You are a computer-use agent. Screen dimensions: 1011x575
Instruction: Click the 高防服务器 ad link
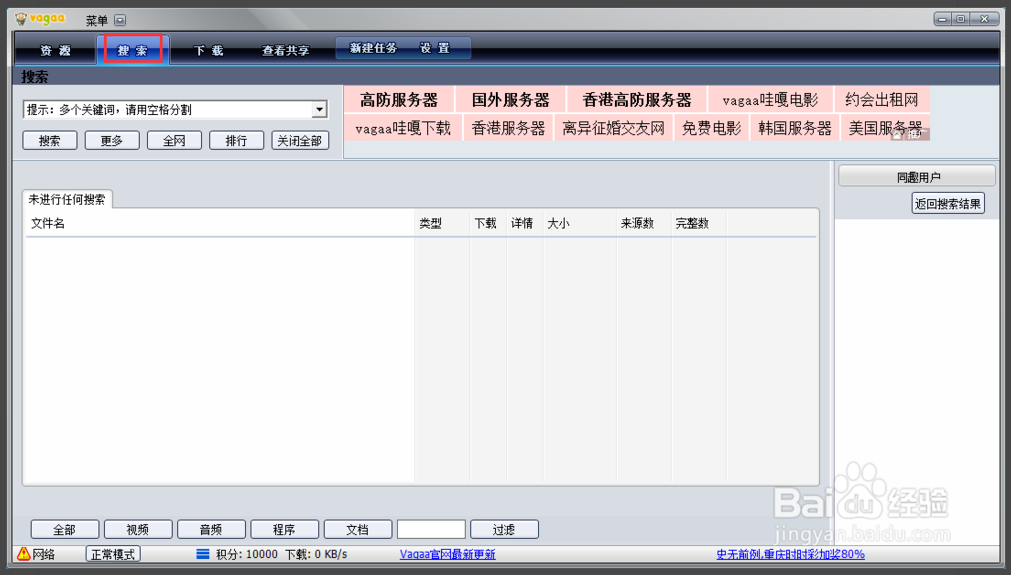(x=399, y=100)
